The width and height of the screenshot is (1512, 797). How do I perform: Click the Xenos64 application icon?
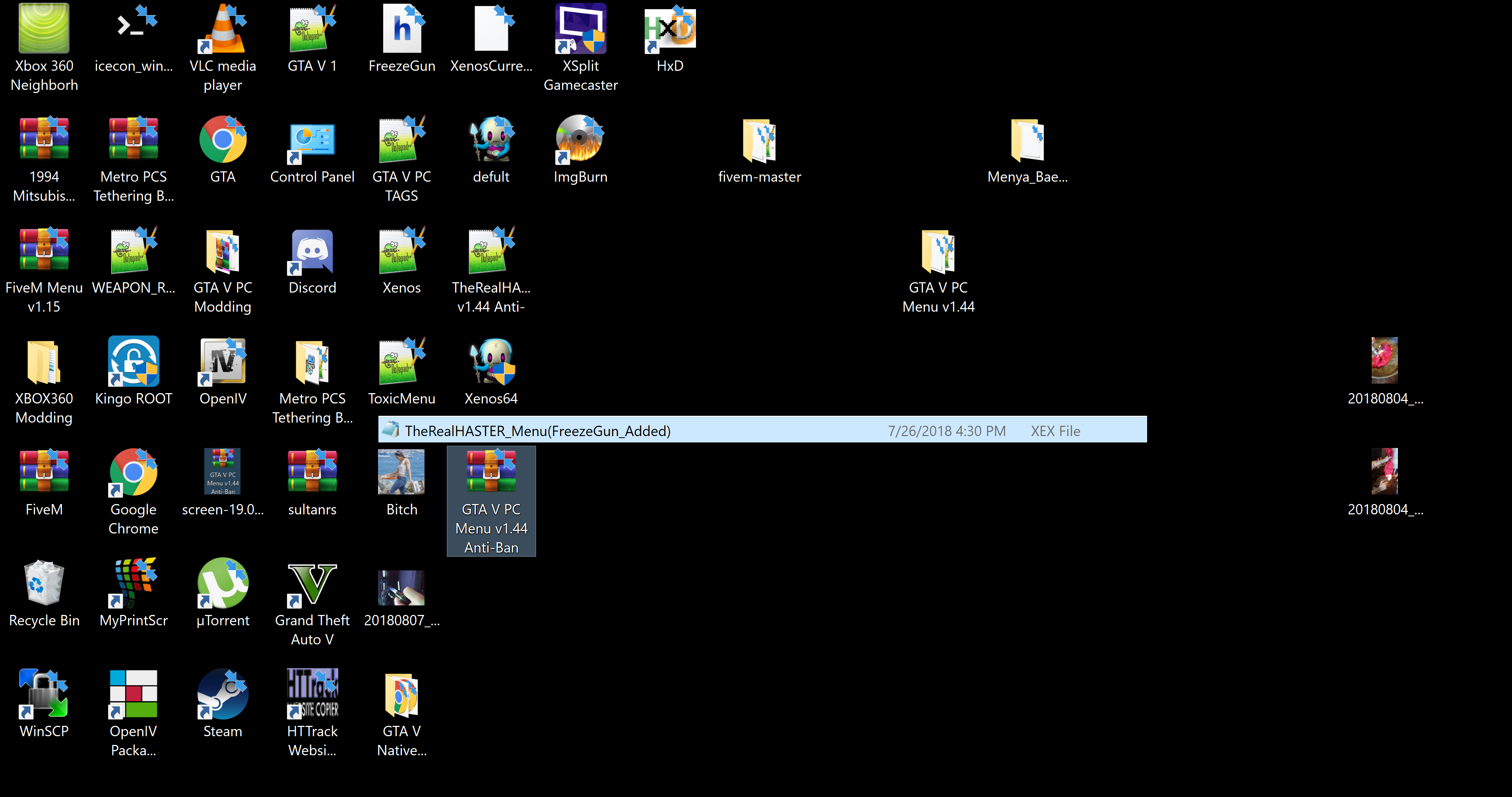(x=491, y=362)
